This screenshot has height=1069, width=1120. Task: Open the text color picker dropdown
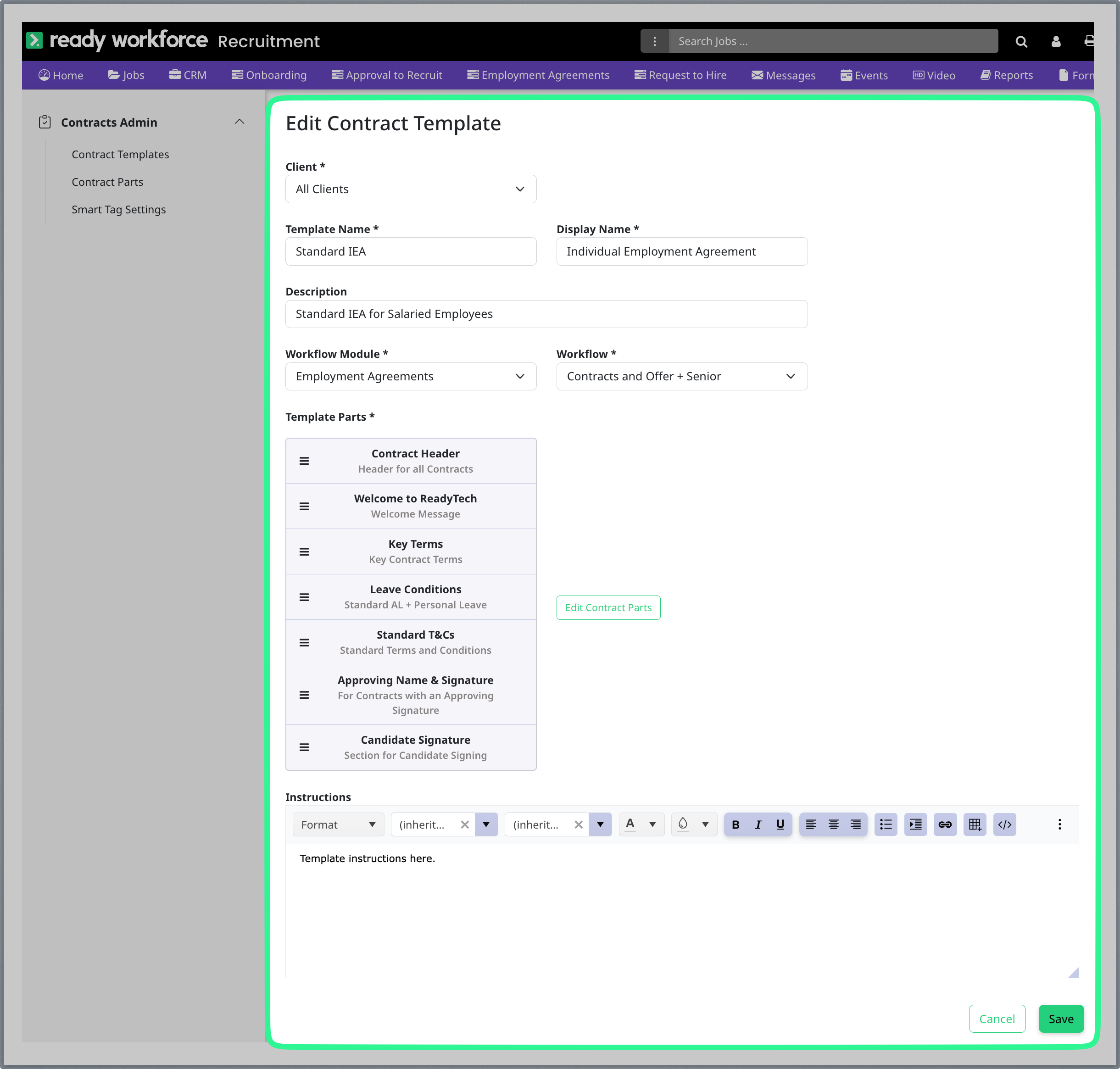[652, 824]
